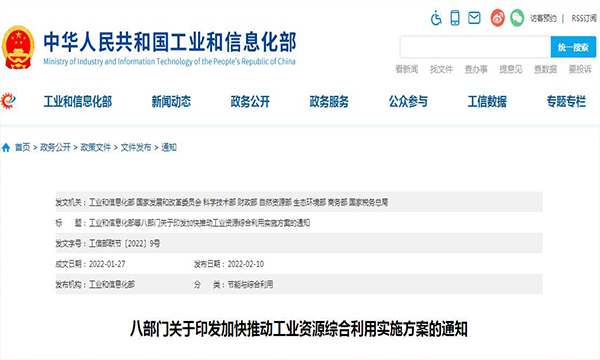Screen dimensions: 600x360
Task: Open RSS订阅 link
Action: [x=584, y=18]
